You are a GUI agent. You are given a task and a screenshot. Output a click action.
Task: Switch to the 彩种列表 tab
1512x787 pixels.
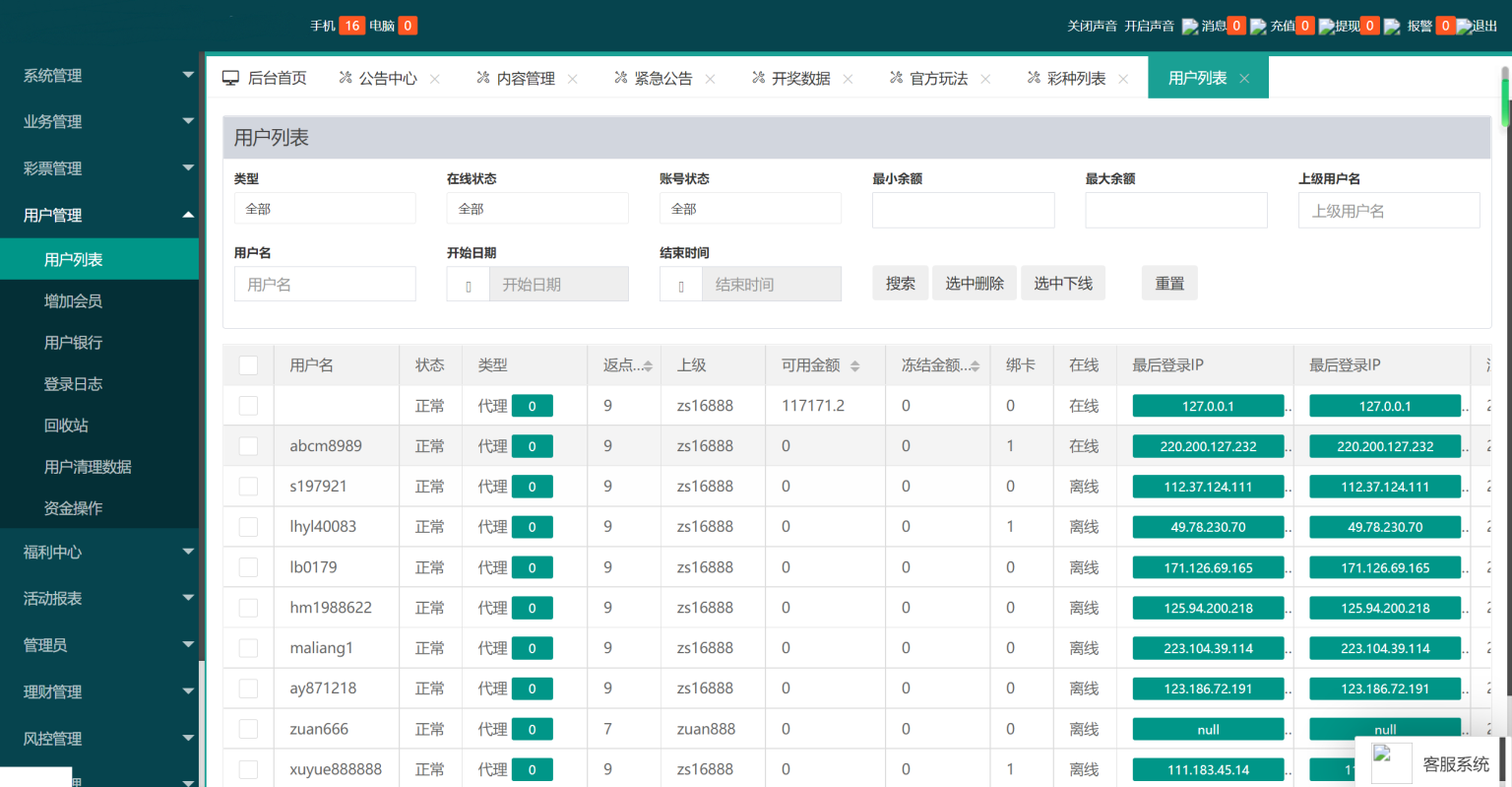point(1075,79)
